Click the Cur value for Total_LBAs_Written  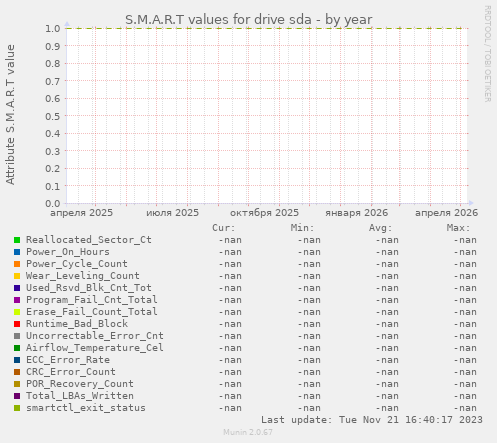coord(230,396)
